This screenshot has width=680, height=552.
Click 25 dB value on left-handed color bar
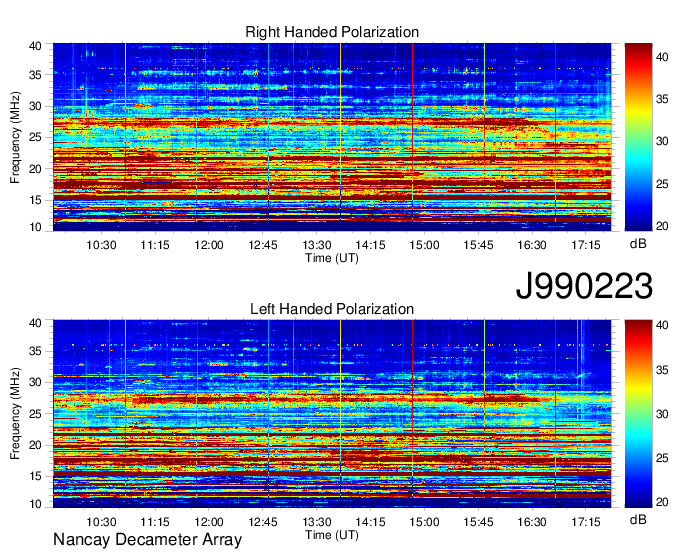click(x=662, y=458)
